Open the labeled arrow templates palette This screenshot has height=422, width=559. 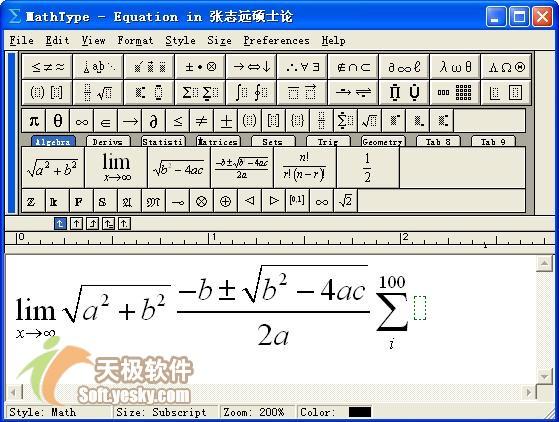[353, 93]
